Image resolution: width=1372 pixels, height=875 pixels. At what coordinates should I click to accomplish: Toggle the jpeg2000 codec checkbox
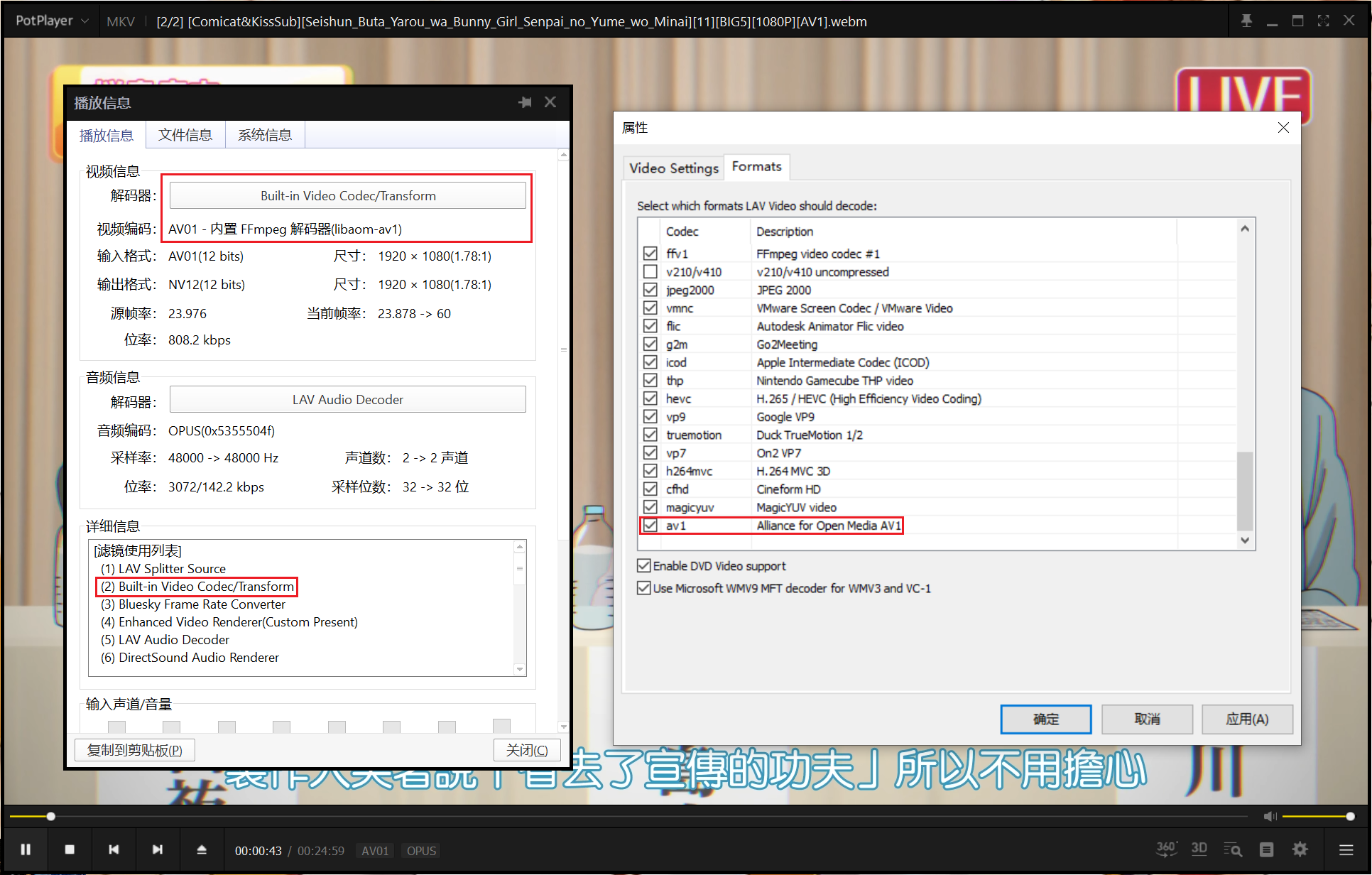point(650,290)
